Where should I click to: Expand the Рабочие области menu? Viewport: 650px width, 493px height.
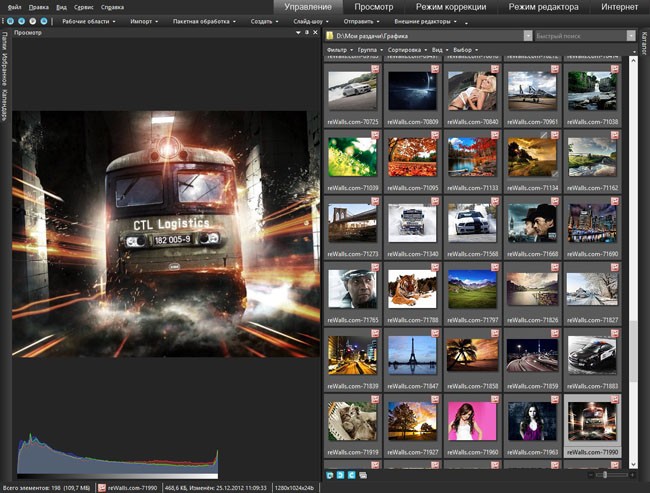[x=88, y=20]
